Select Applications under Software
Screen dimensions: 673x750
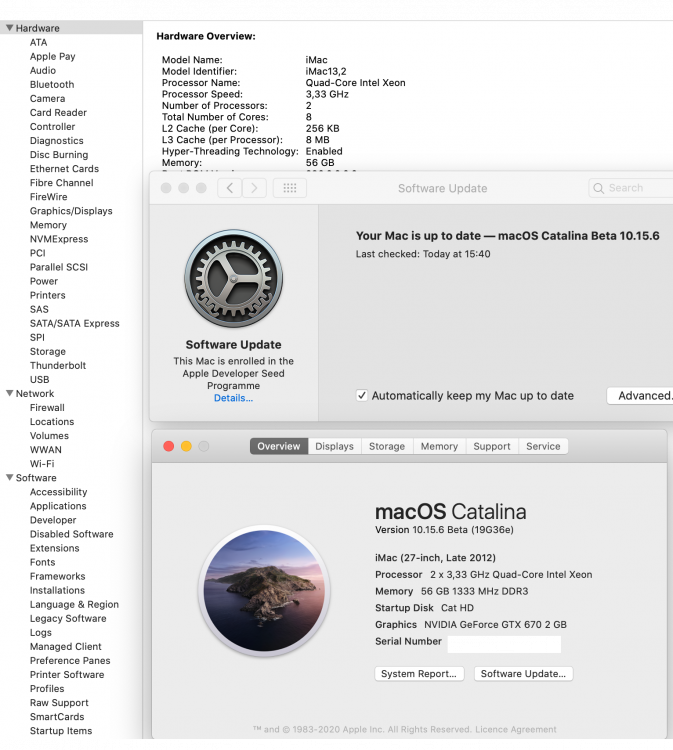click(58, 506)
